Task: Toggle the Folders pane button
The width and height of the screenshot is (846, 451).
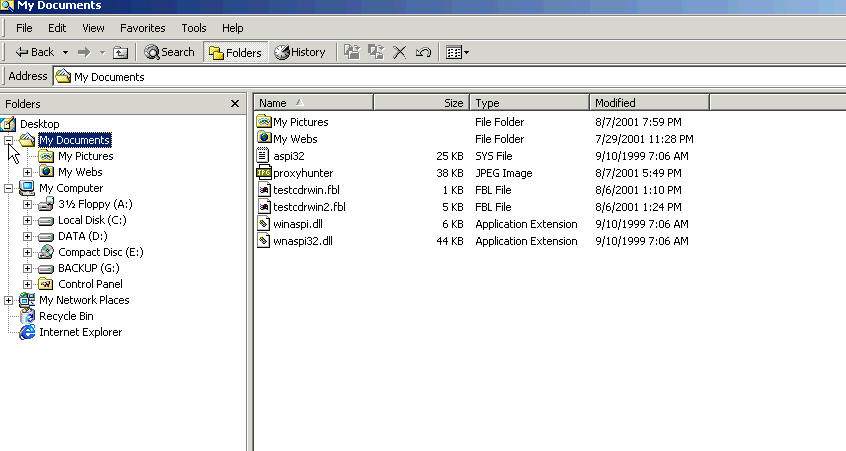Action: [235, 52]
